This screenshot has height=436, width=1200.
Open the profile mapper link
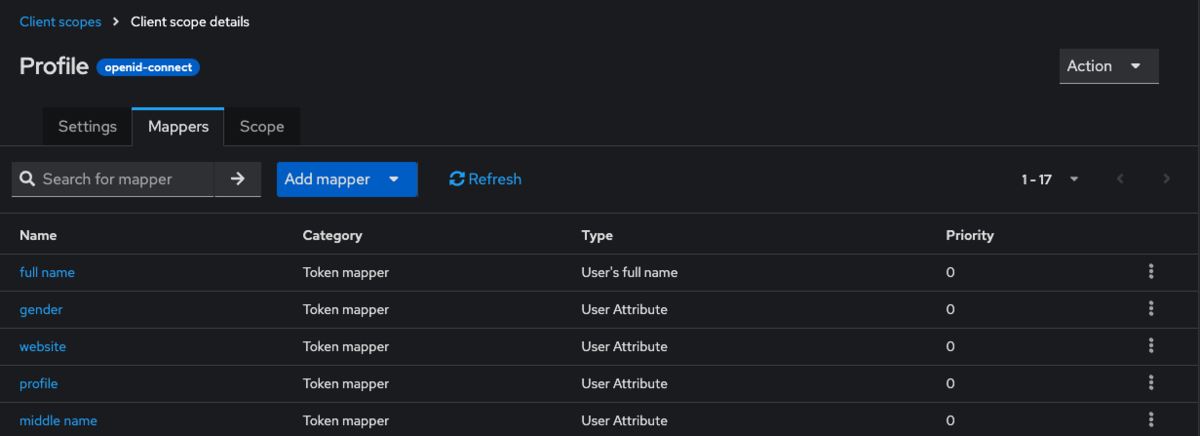(x=39, y=383)
